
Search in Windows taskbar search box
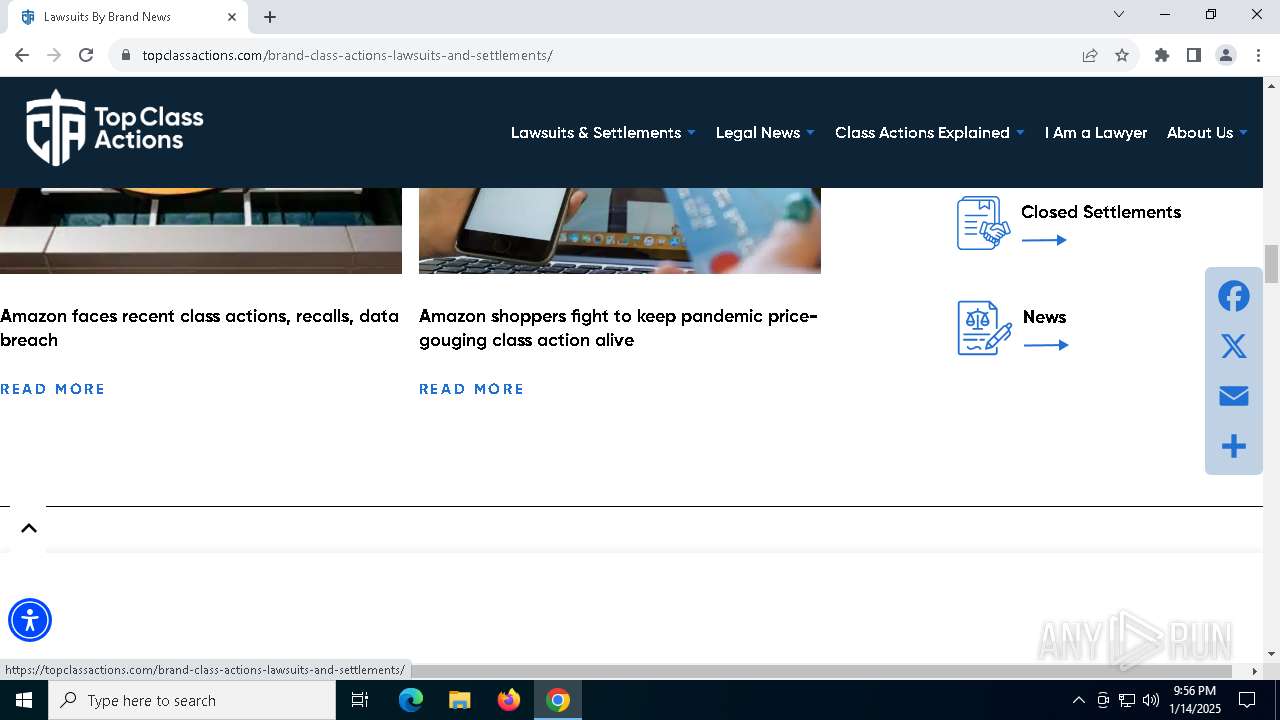(x=192, y=700)
